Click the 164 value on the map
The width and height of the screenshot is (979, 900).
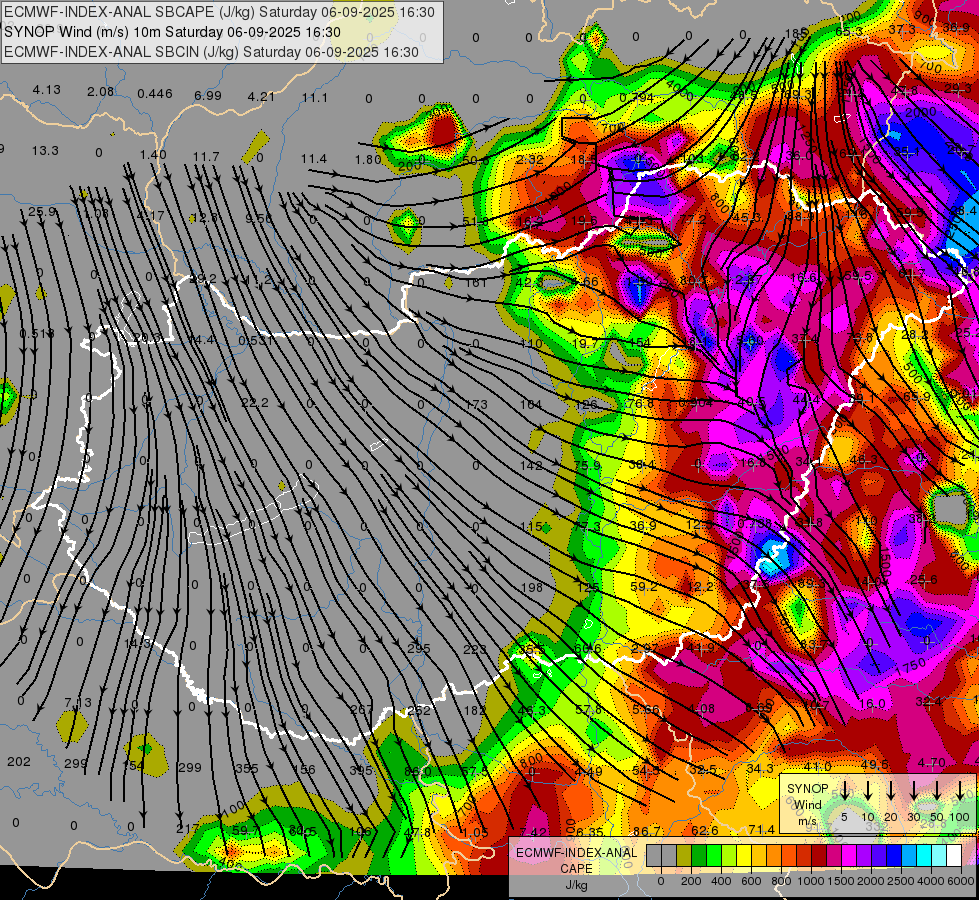coord(531,405)
